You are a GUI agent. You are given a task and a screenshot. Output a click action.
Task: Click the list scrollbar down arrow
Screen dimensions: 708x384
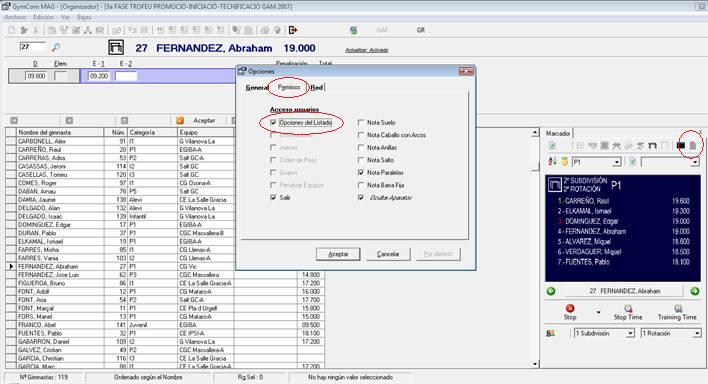535,364
